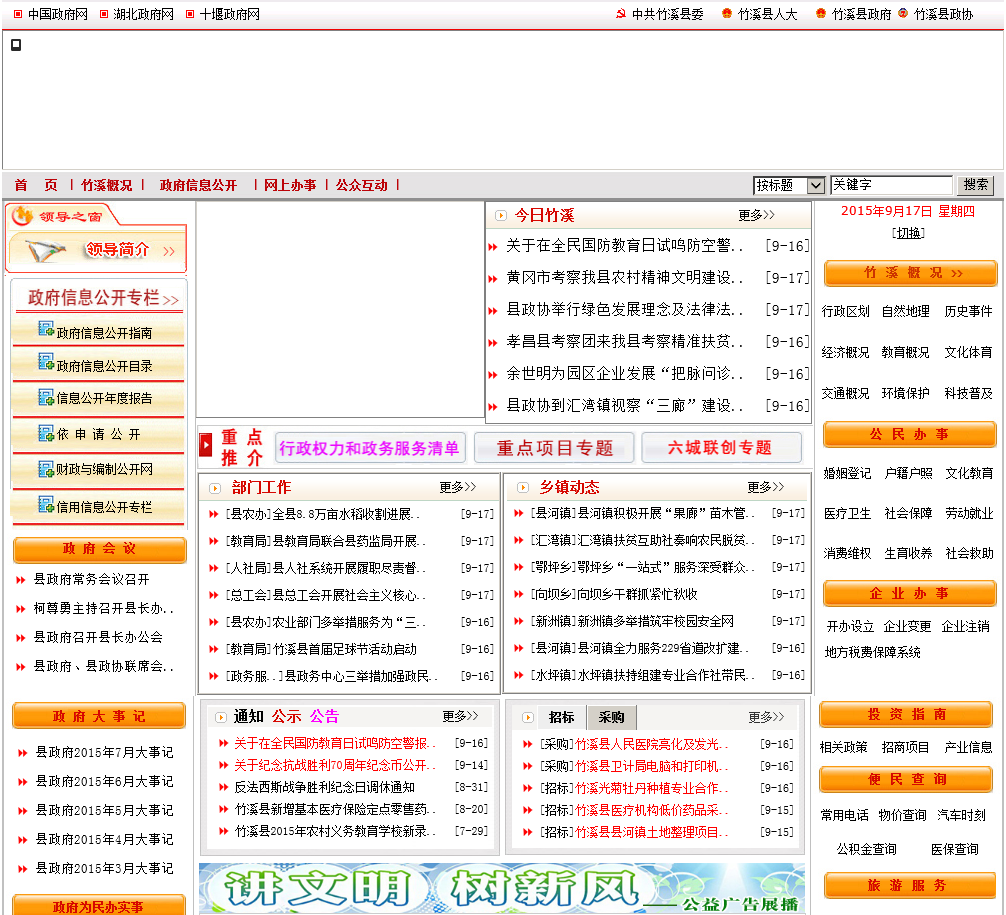Open 网上办事 in the navigation bar

pyautogui.click(x=290, y=185)
